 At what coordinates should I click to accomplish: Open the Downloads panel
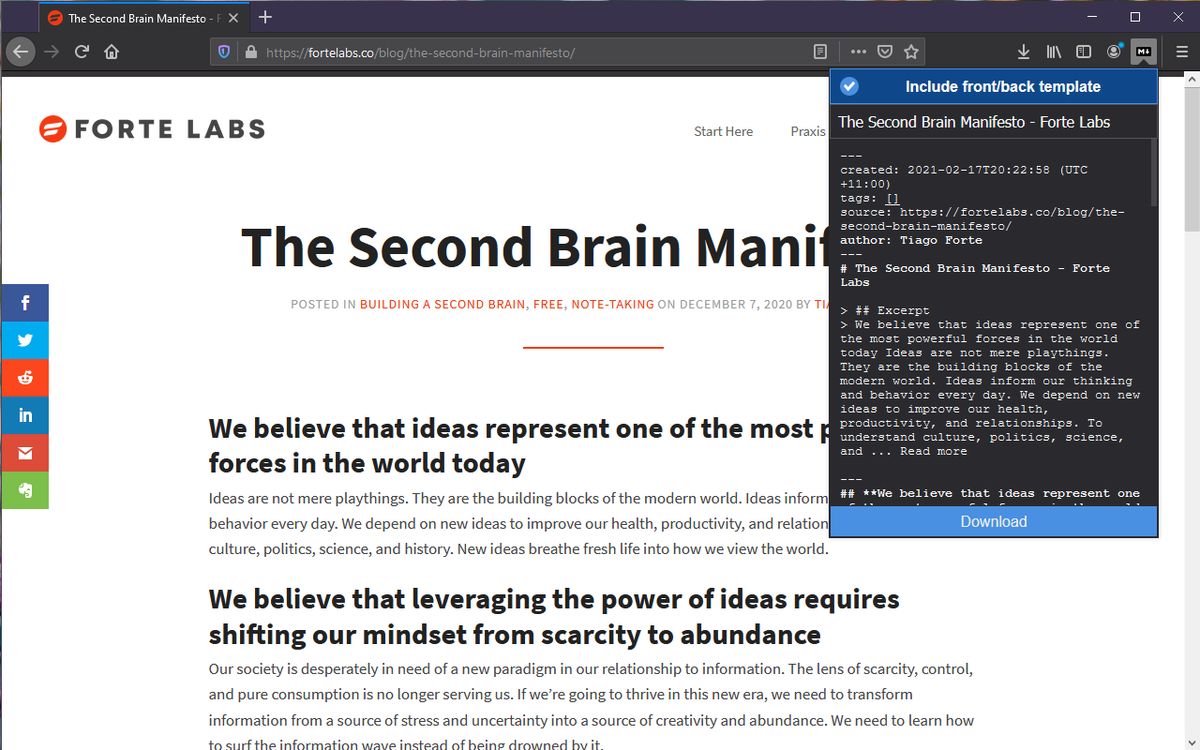click(1023, 51)
